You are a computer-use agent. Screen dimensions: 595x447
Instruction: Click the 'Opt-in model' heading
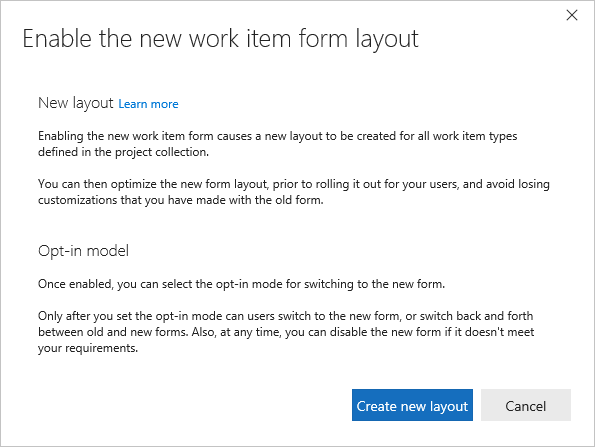83,251
